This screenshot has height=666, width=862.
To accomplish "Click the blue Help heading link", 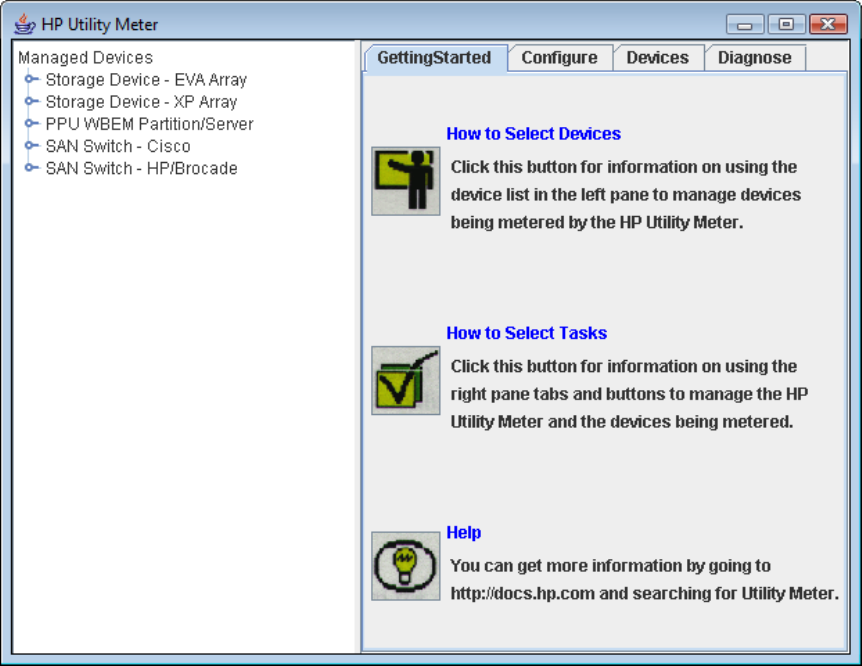I will point(463,532).
